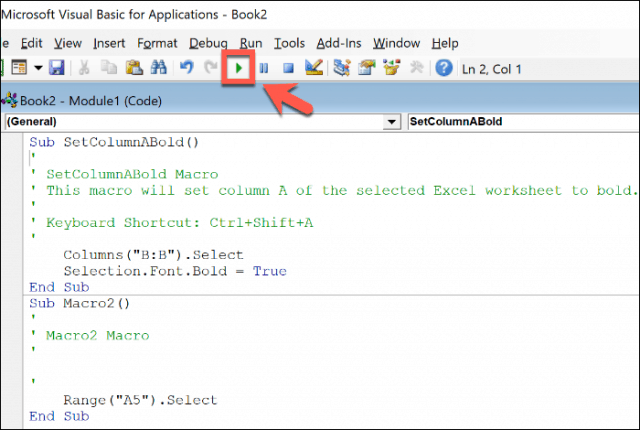The image size is (640, 430).
Task: Click the Reset stop button in toolbar
Action: point(289,68)
